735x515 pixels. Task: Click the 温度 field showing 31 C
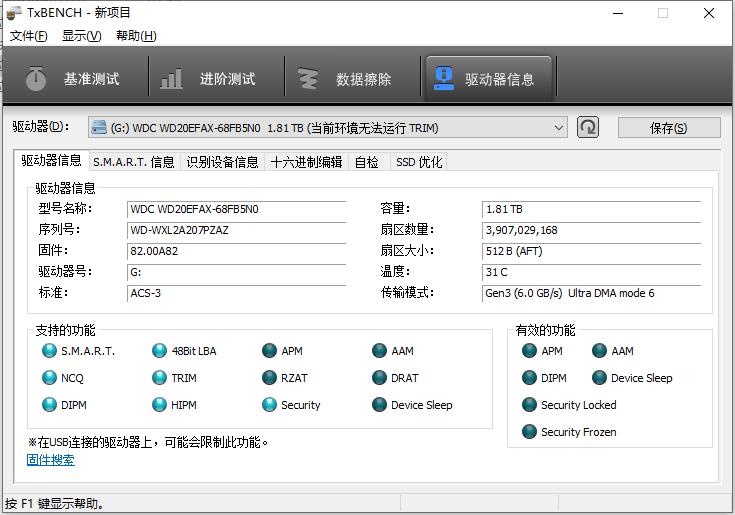(592, 272)
